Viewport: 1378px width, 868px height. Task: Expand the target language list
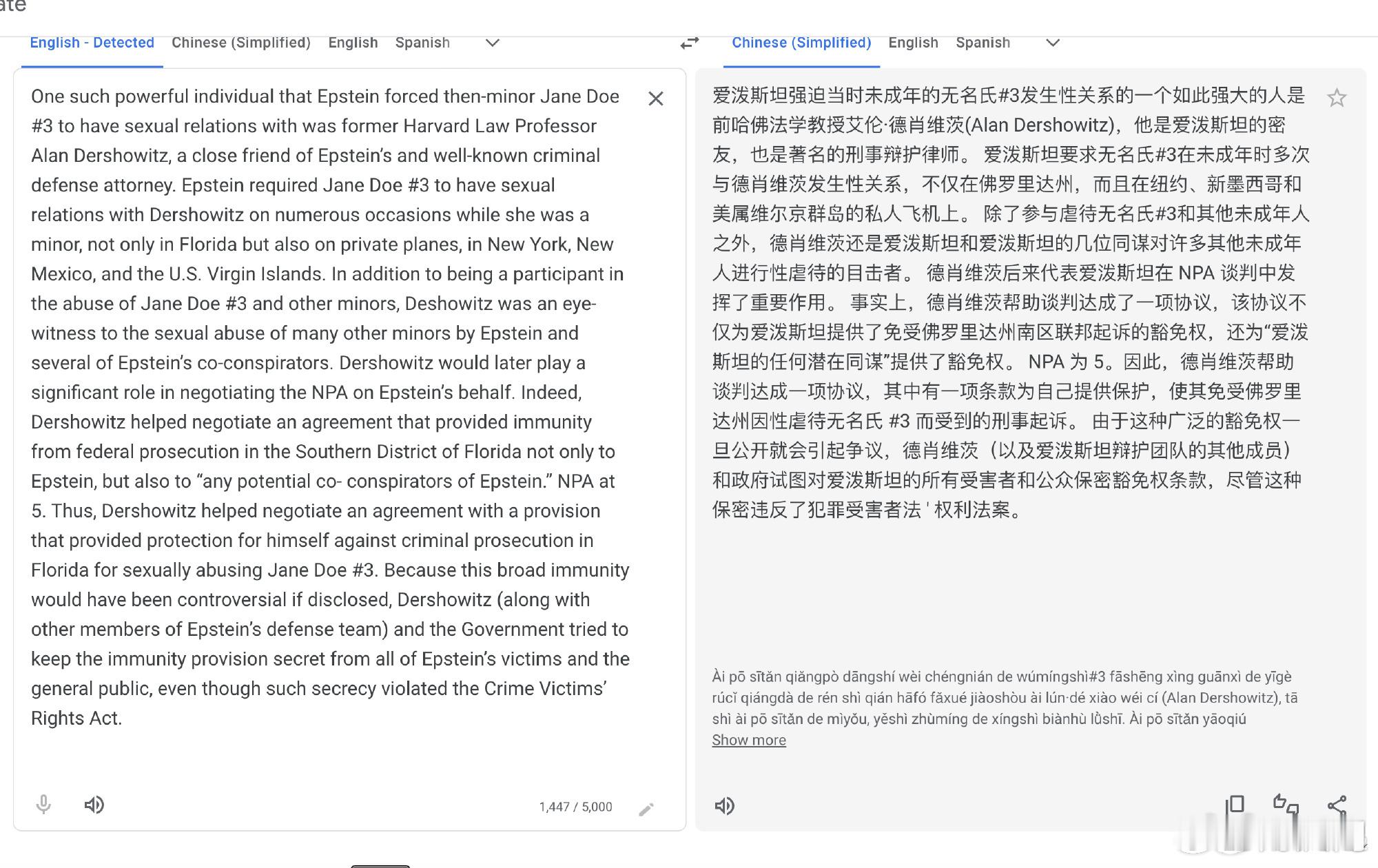pos(1052,43)
